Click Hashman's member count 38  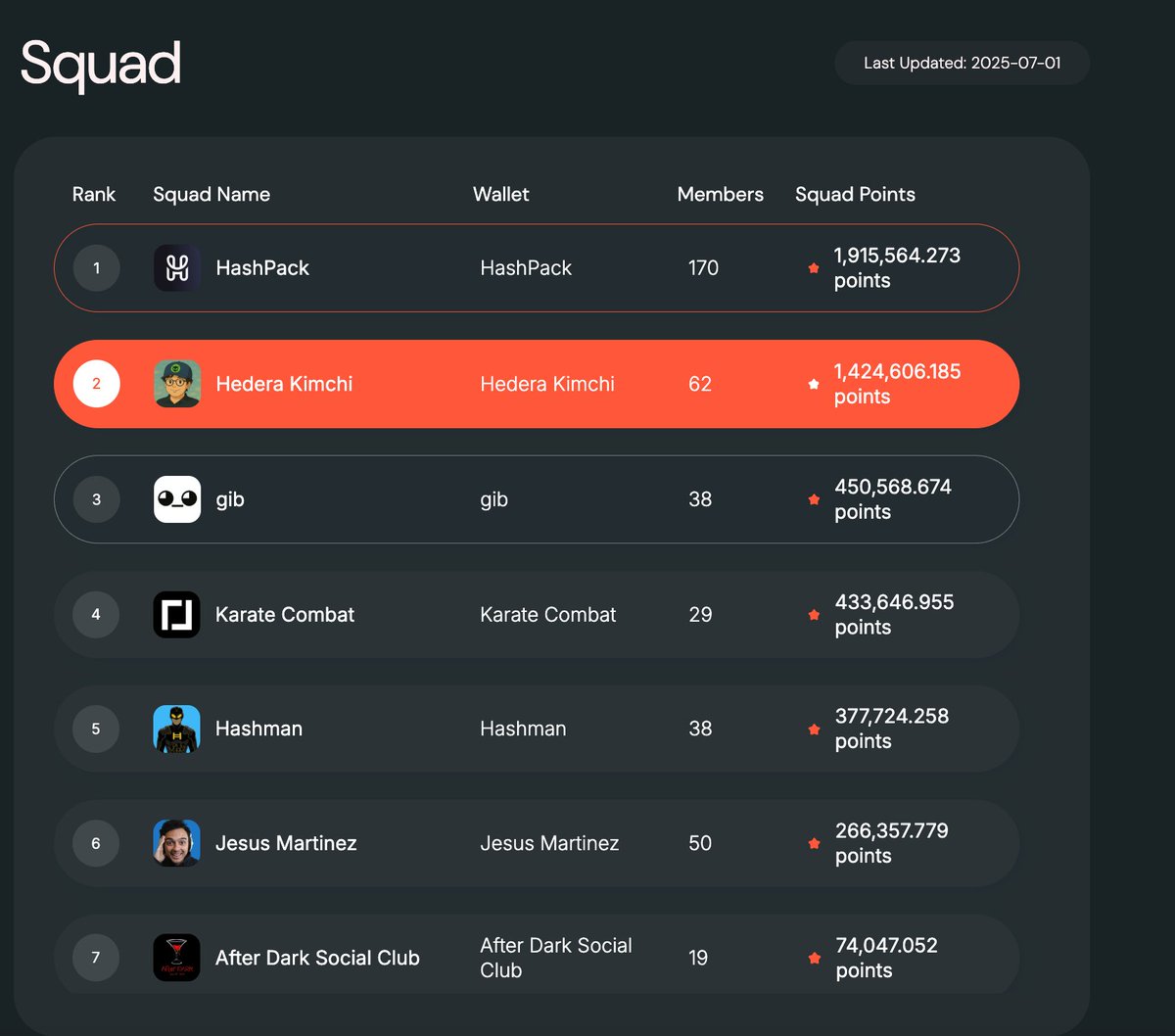point(700,730)
